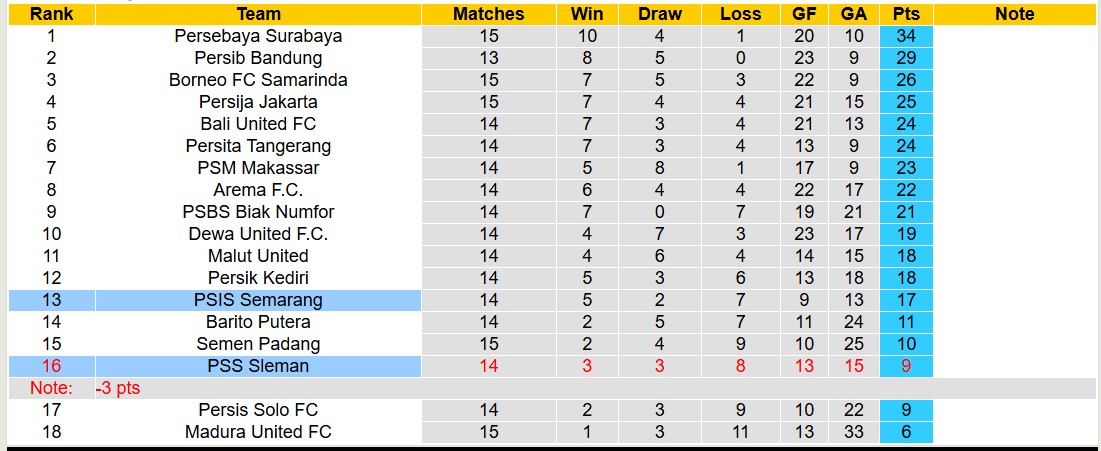Click the red -3 pts note

click(118, 388)
